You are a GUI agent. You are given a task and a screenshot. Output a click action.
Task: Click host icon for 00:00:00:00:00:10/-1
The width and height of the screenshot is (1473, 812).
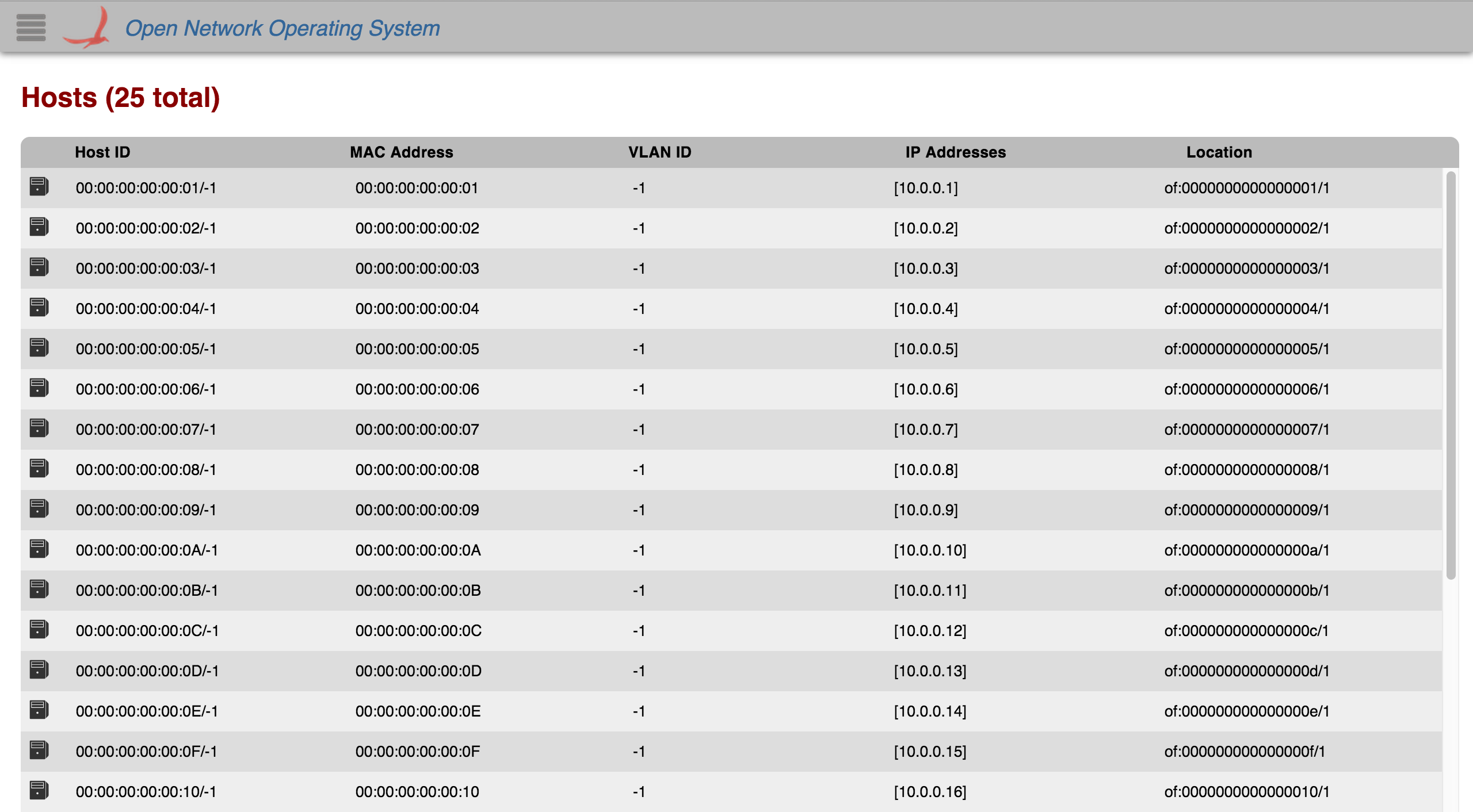click(39, 791)
